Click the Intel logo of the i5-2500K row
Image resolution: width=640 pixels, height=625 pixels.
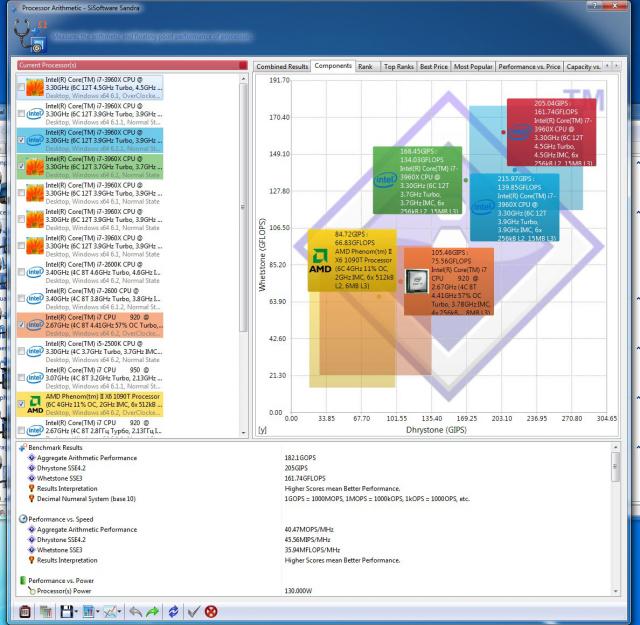click(x=35, y=351)
